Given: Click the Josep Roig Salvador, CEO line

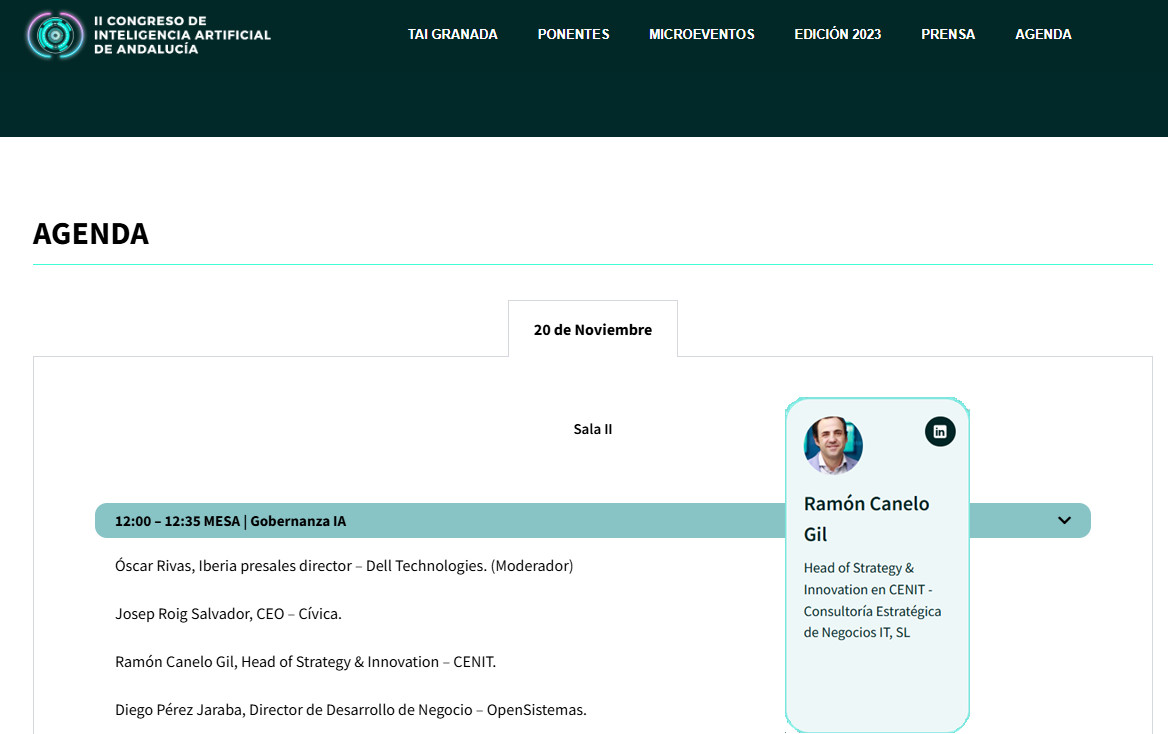Looking at the screenshot, I should [228, 614].
